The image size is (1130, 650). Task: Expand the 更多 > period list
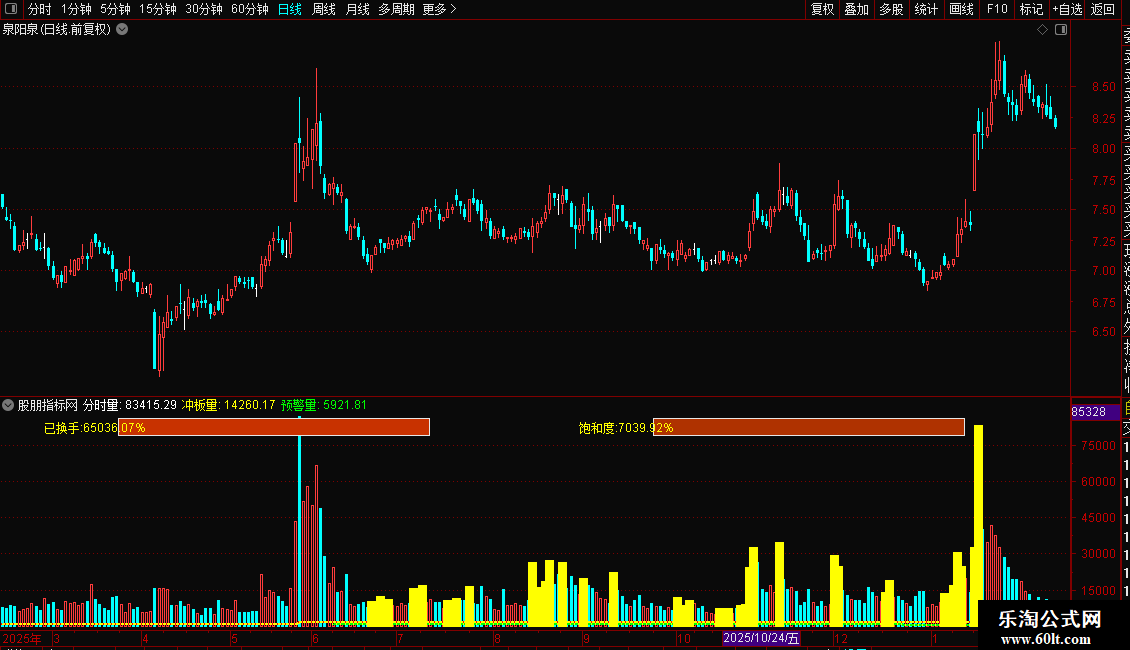tap(440, 9)
